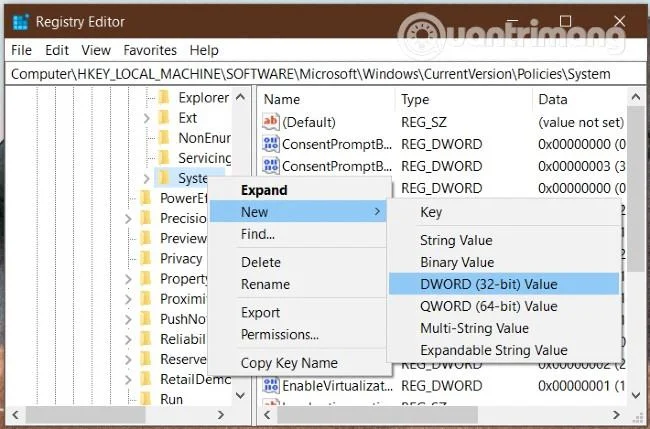Open the New submenu entry
This screenshot has width=650, height=429.
pyautogui.click(x=300, y=212)
